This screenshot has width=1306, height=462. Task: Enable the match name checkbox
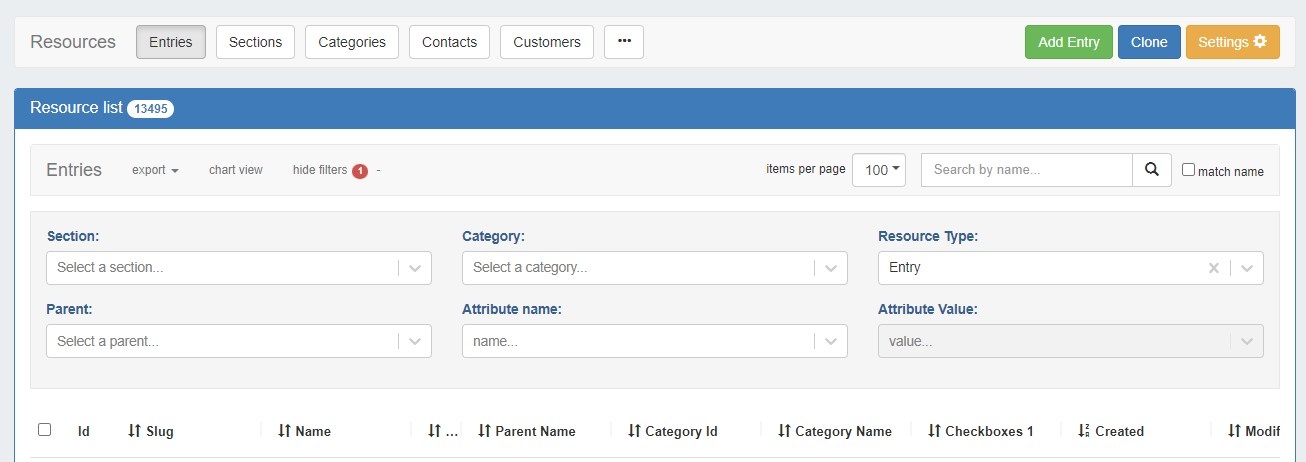pos(1188,170)
